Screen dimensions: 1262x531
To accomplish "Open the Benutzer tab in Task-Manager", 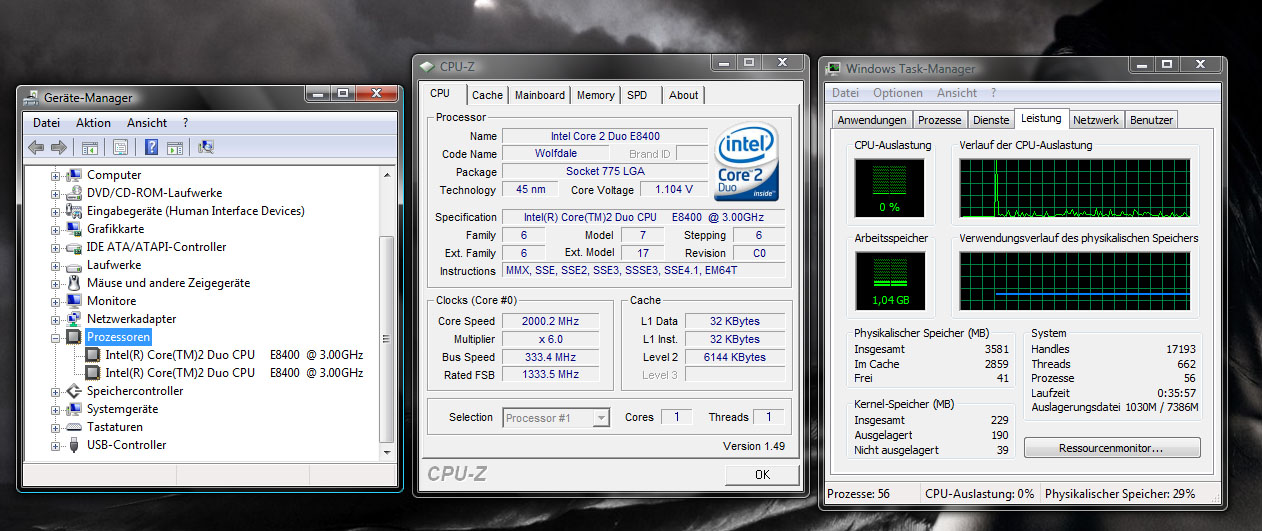I will [1152, 120].
